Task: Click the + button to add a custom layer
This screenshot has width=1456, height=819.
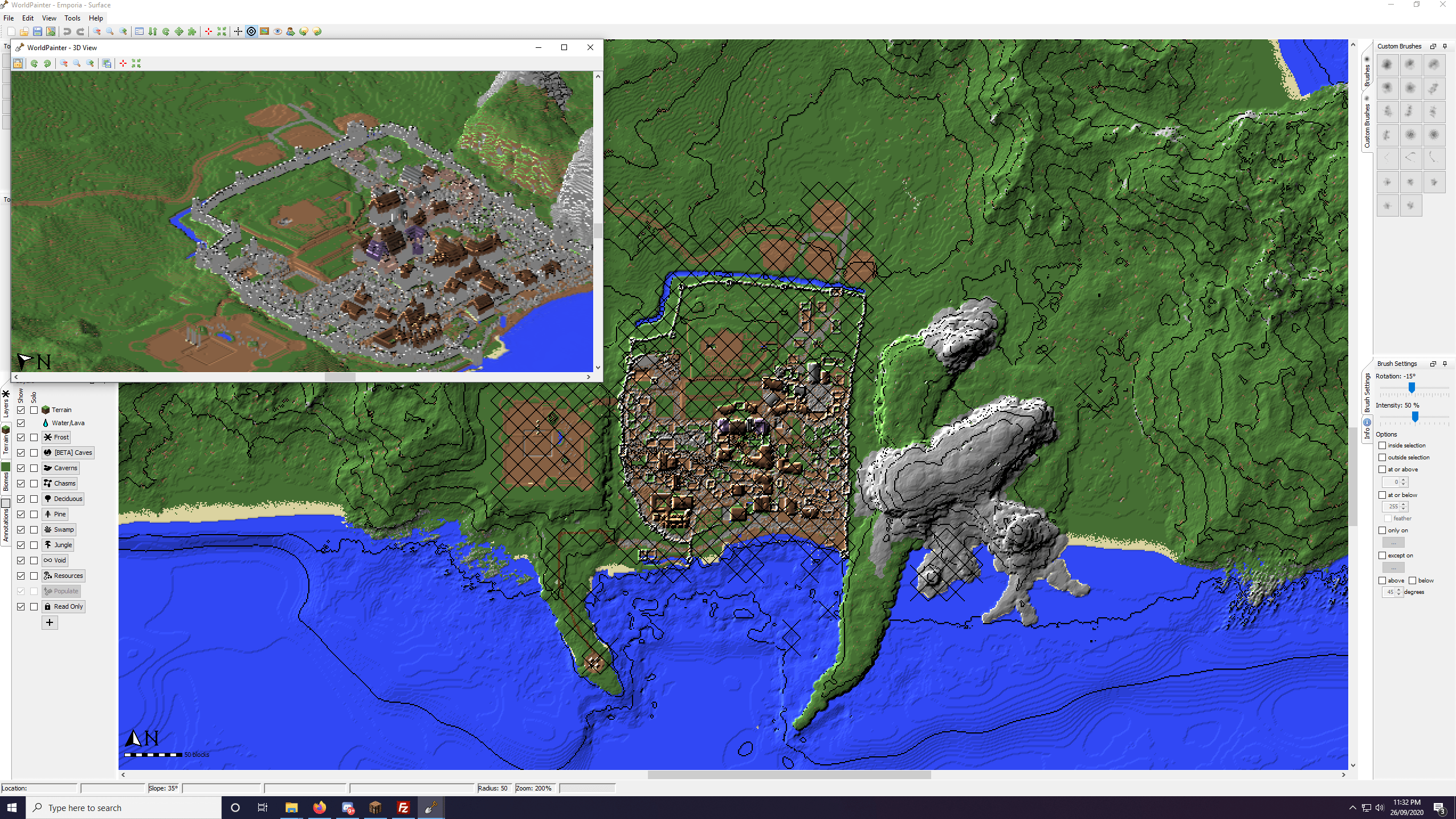Action: pyautogui.click(x=49, y=622)
